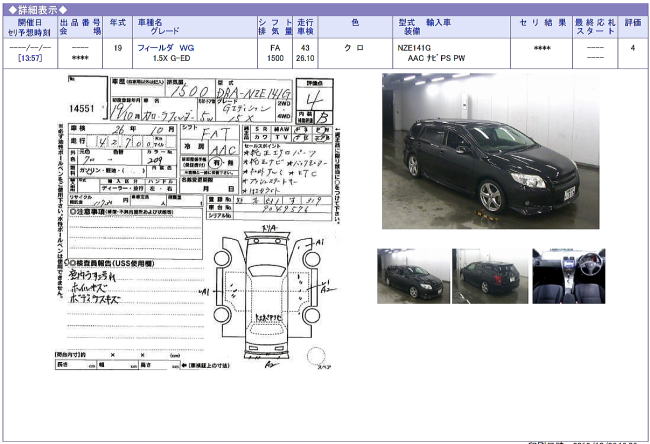
Task: Click the 走行 車検 column header
Action: pos(305,27)
